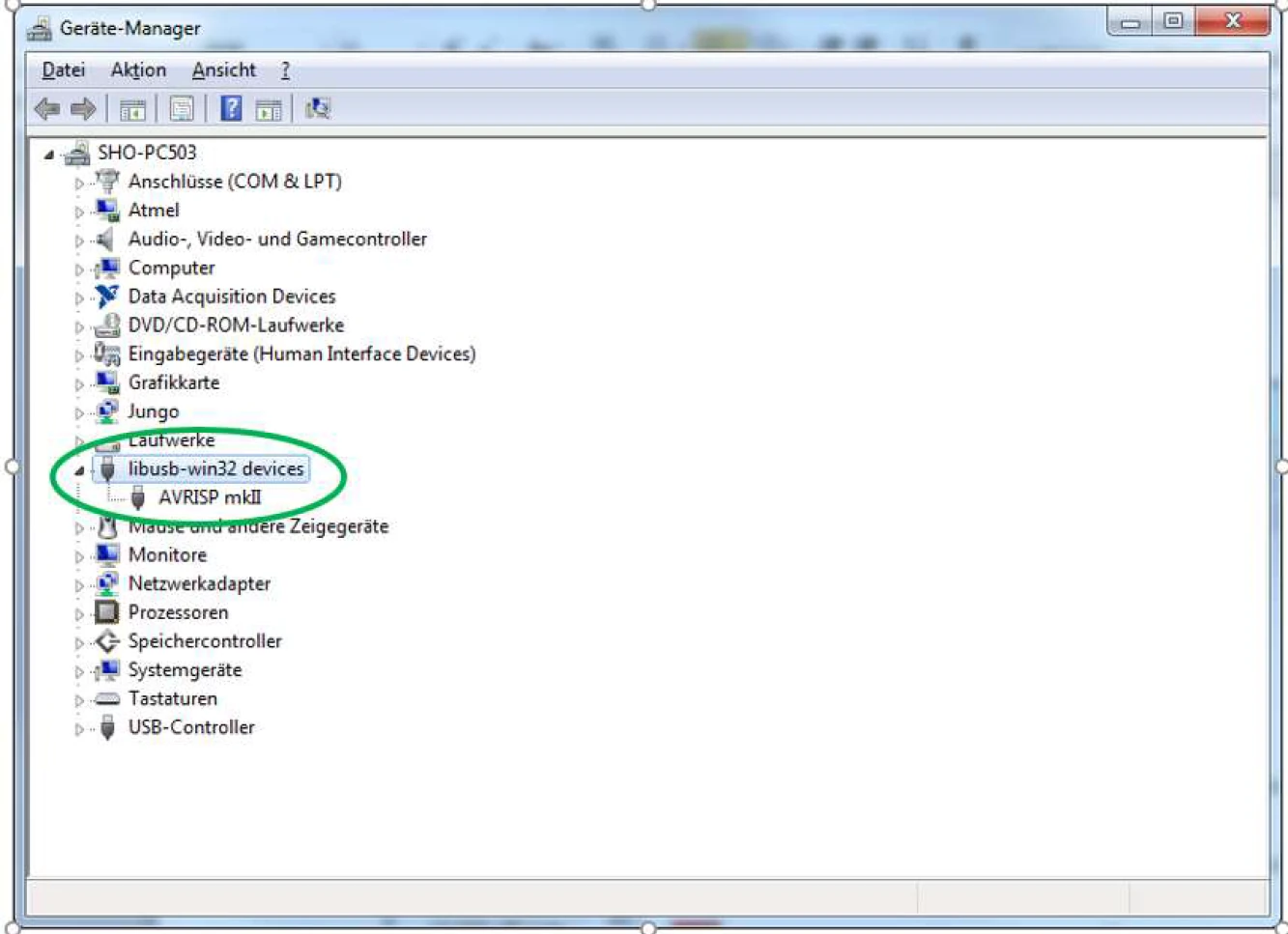Open the Ansicht menu
Viewport: 1288px width, 934px height.
[223, 71]
